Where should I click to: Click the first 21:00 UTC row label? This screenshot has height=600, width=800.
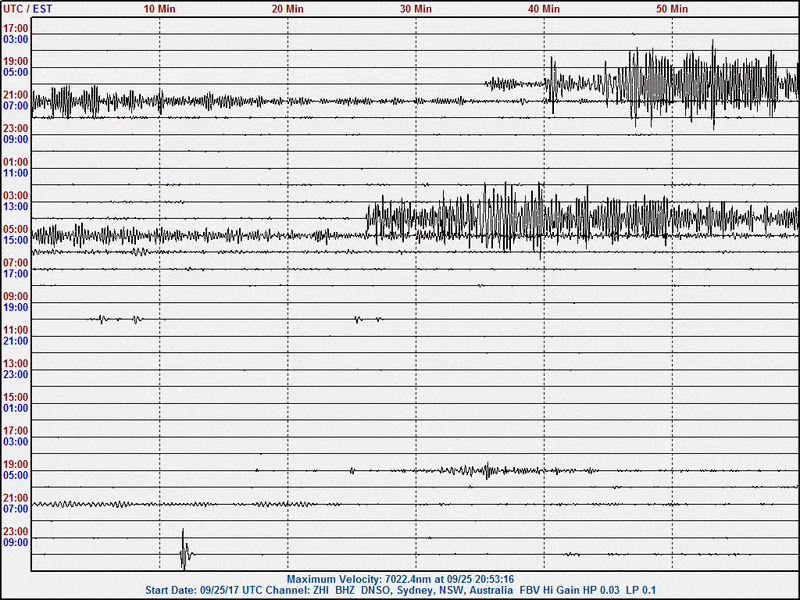tap(16, 95)
